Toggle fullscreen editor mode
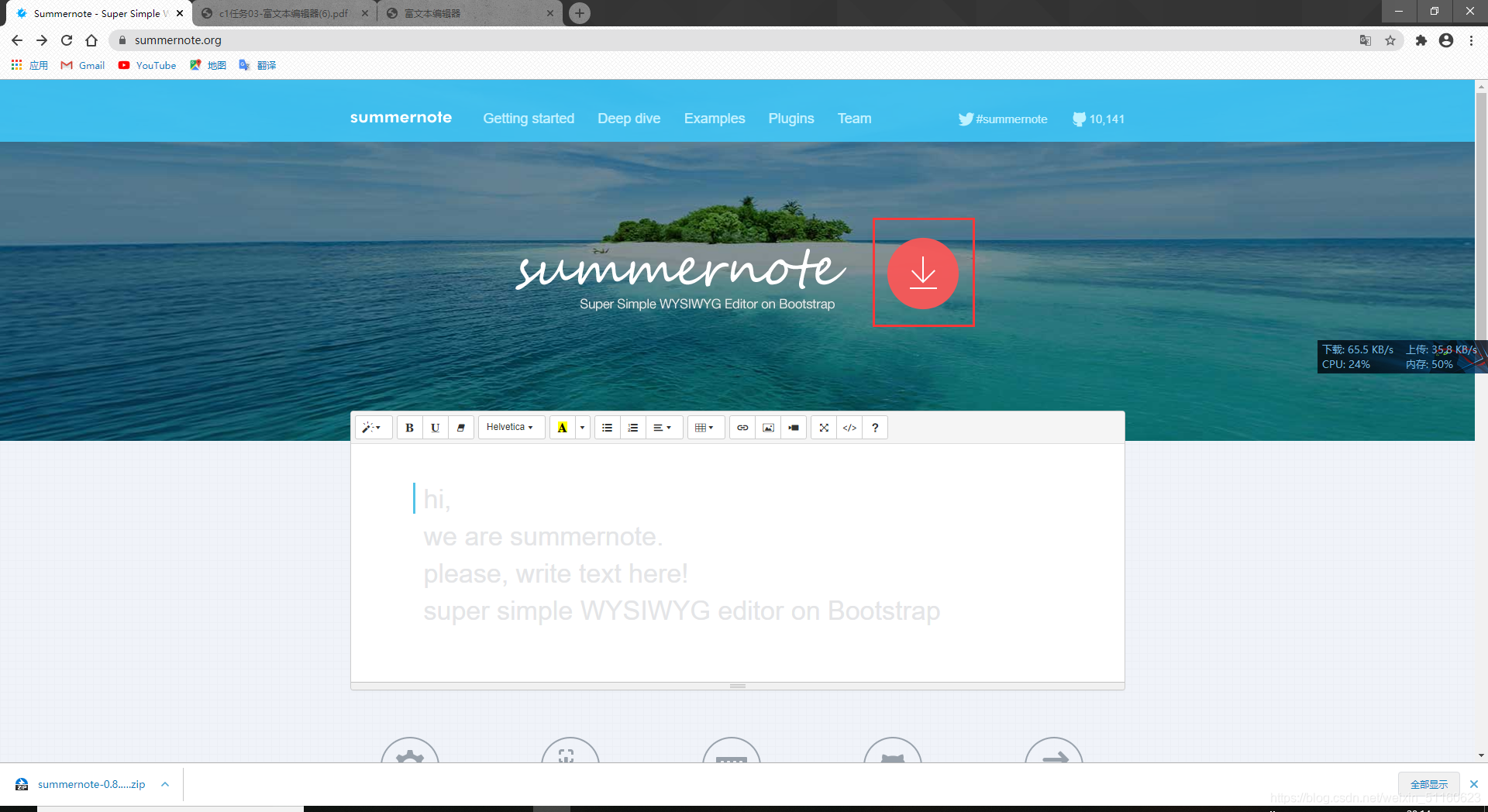The width and height of the screenshot is (1488, 812). click(824, 428)
